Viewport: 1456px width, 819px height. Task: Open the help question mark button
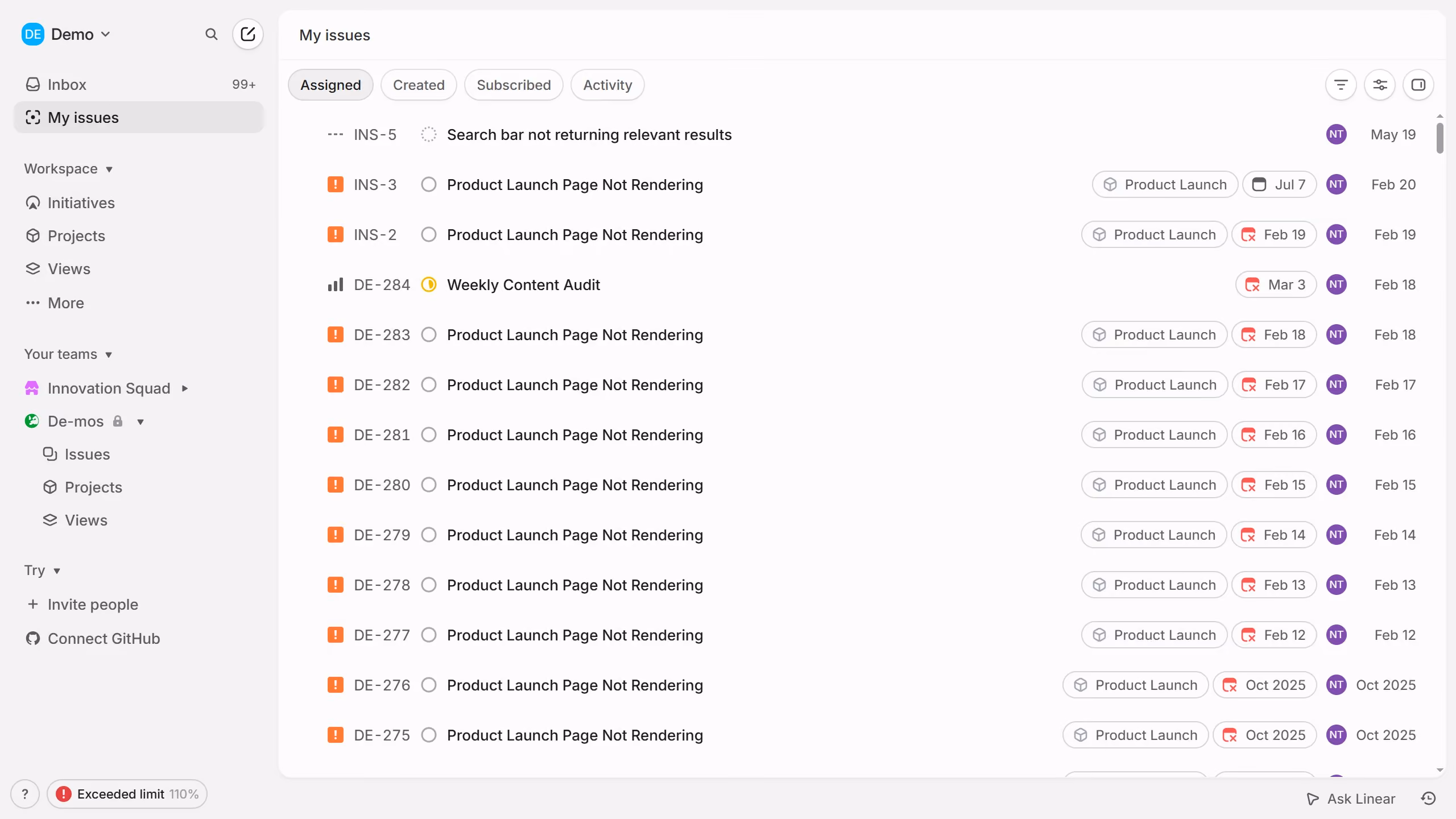click(x=25, y=794)
